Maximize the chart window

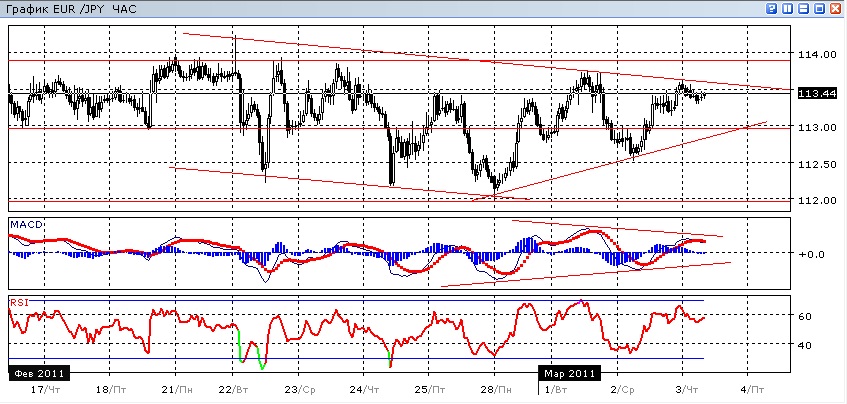[x=819, y=9]
